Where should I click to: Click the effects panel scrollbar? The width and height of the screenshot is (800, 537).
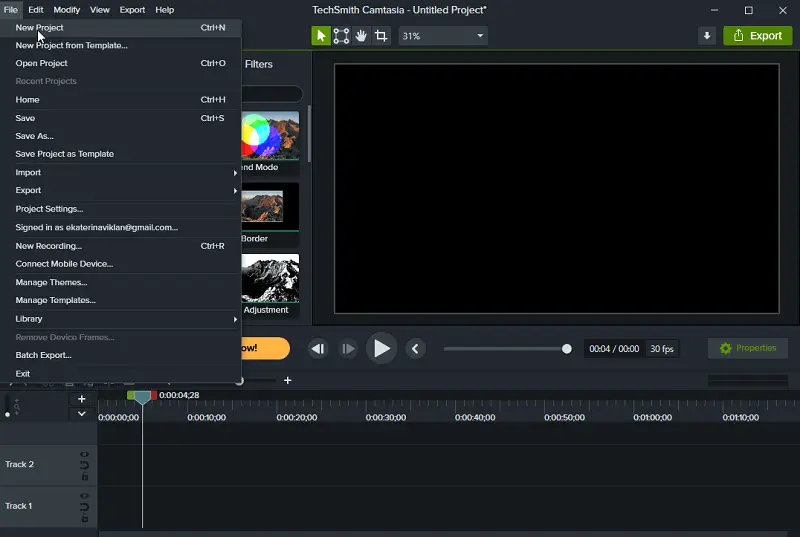[309, 134]
